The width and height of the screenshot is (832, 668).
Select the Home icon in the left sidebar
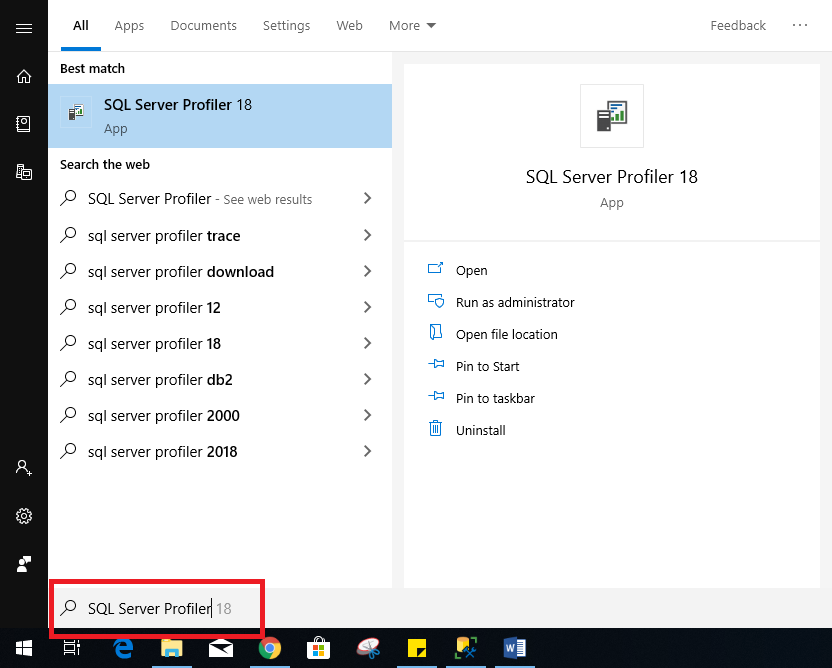coord(23,76)
